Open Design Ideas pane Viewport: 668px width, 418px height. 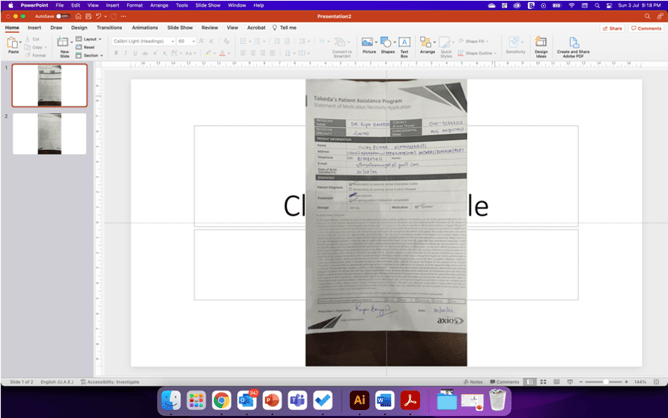tap(541, 45)
